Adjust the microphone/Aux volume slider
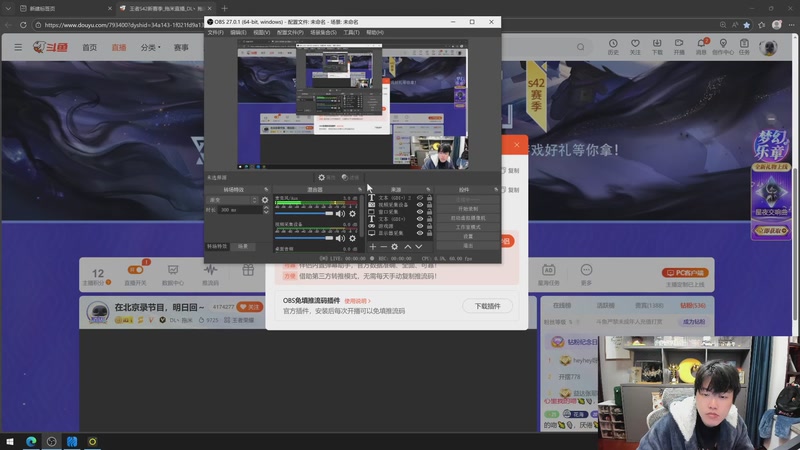 pos(304,213)
